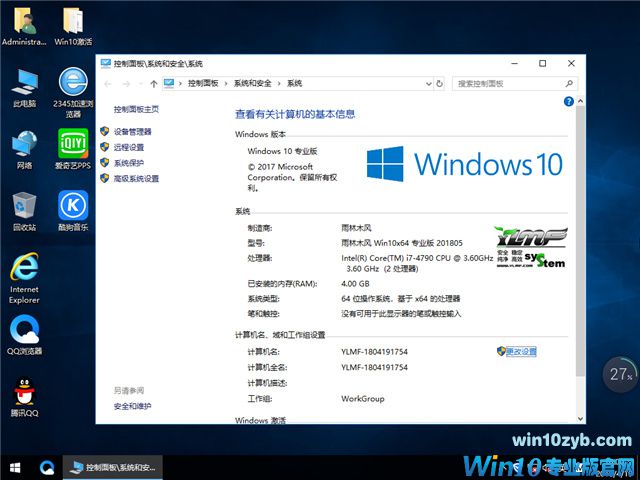Click the forward navigation arrow
The image size is (640, 480).
pos(126,84)
